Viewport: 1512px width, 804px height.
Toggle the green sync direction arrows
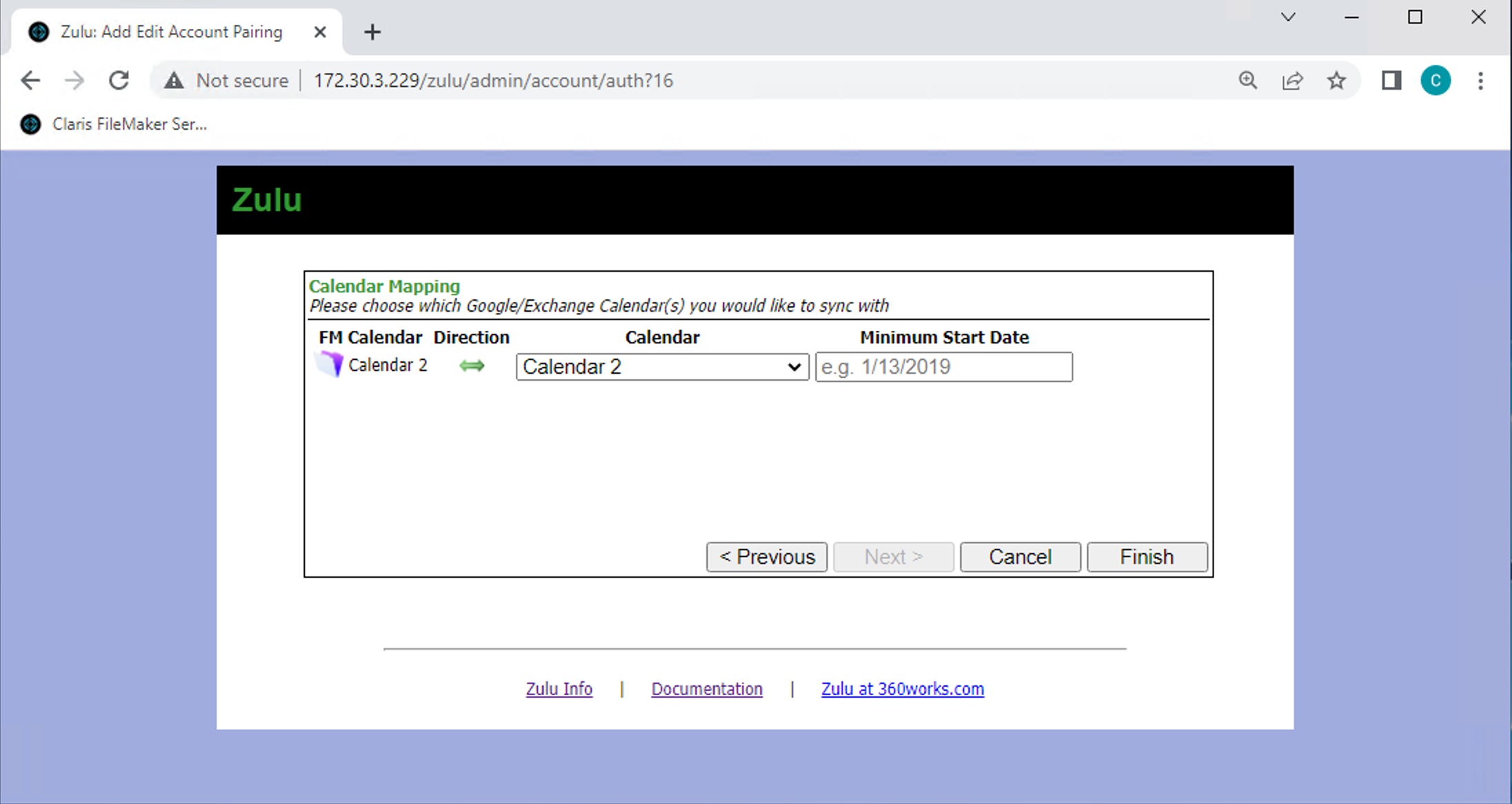tap(472, 365)
